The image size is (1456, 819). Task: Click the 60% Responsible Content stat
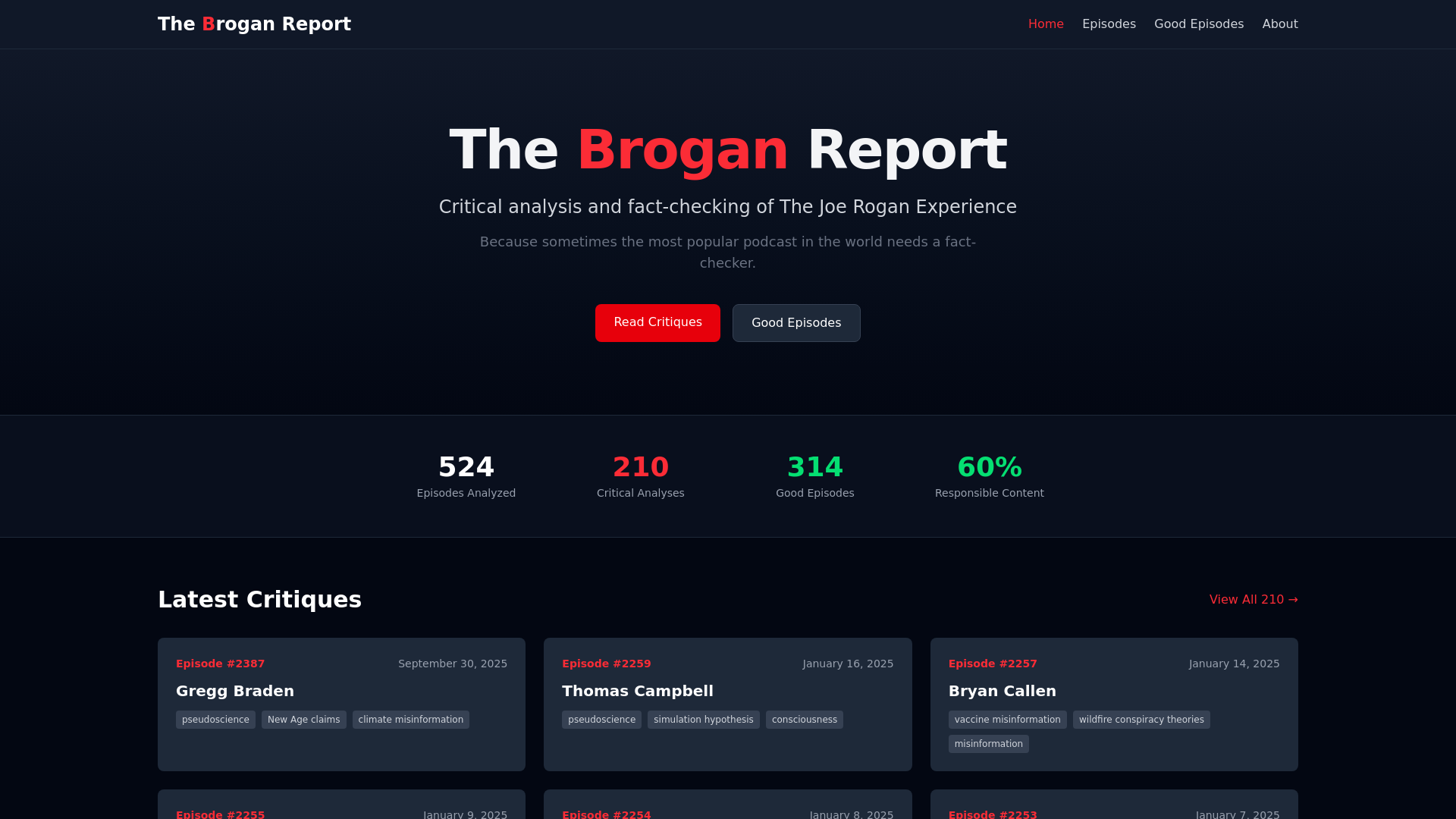[990, 476]
